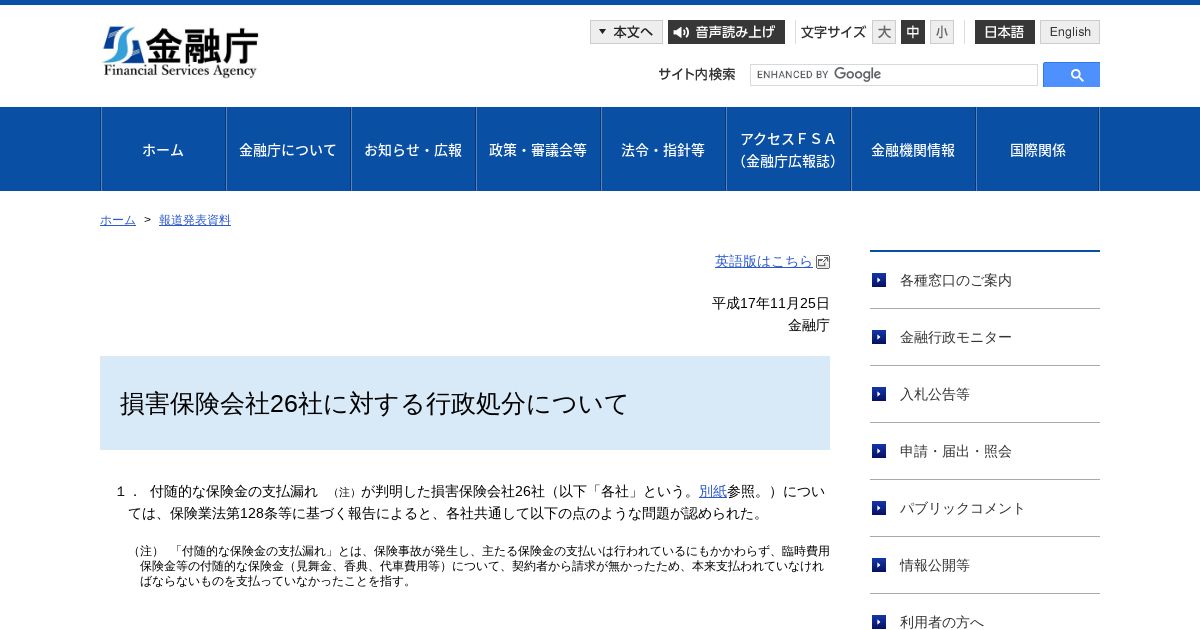1200x630 pixels.
Task: Click the external link icon beside 英語版はこちら
Action: click(x=823, y=262)
